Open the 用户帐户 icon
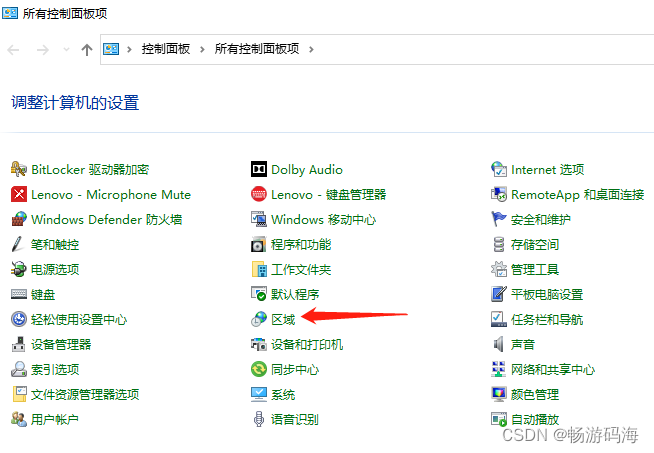This screenshot has height=453, width=654. pos(19,419)
